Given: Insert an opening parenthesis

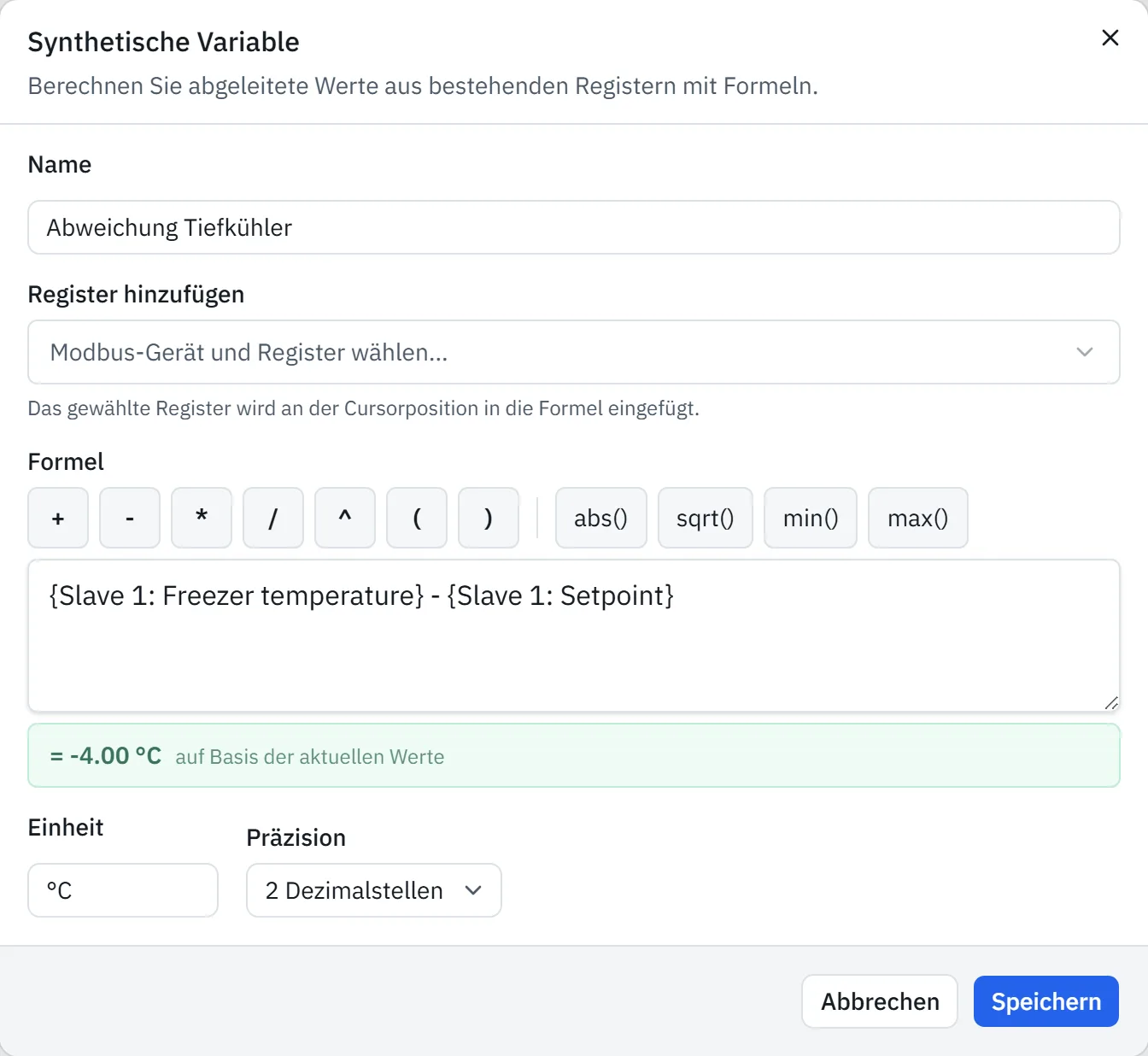Looking at the screenshot, I should [x=417, y=518].
